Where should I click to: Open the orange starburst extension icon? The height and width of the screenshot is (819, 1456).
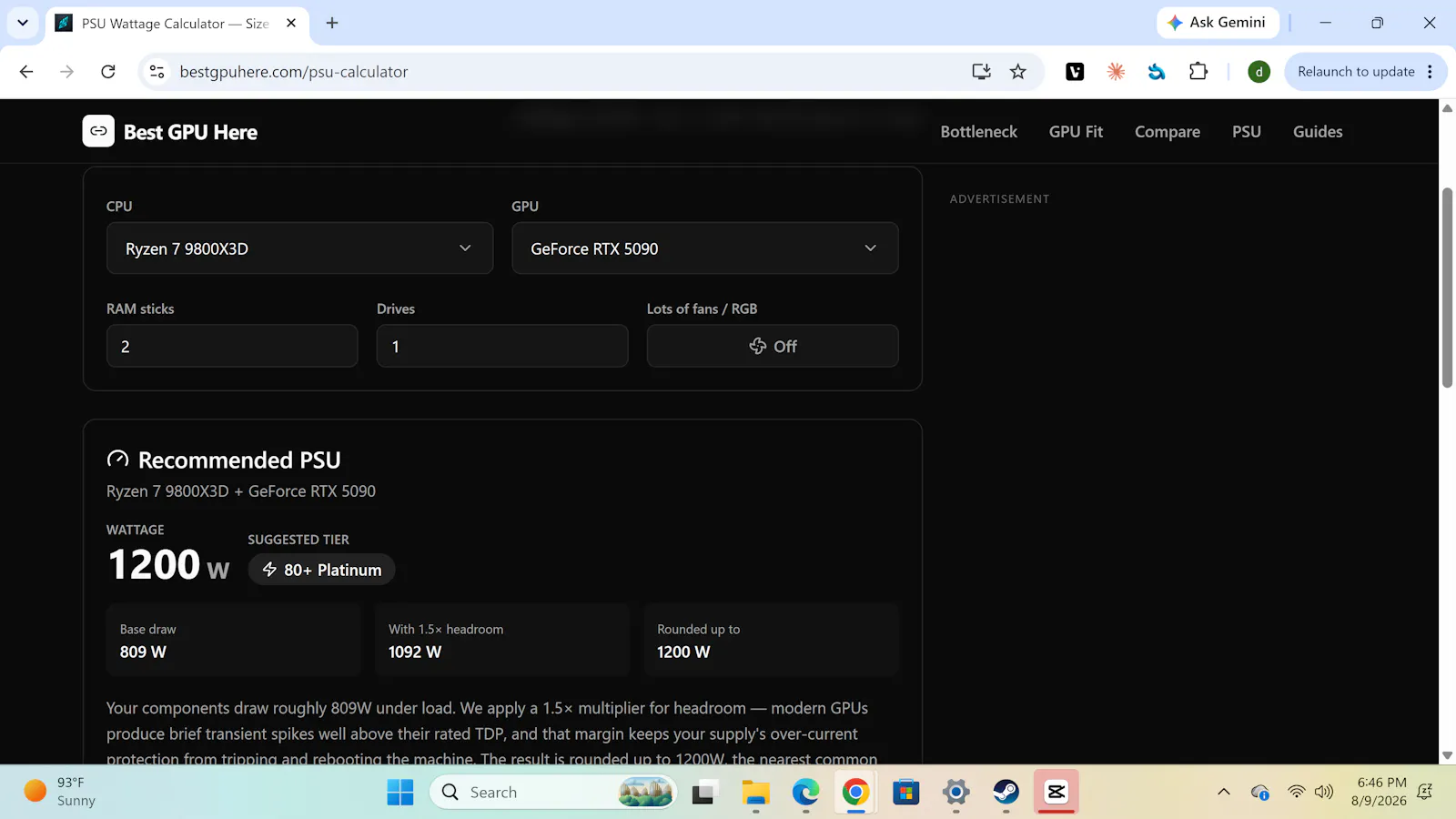[1116, 72]
